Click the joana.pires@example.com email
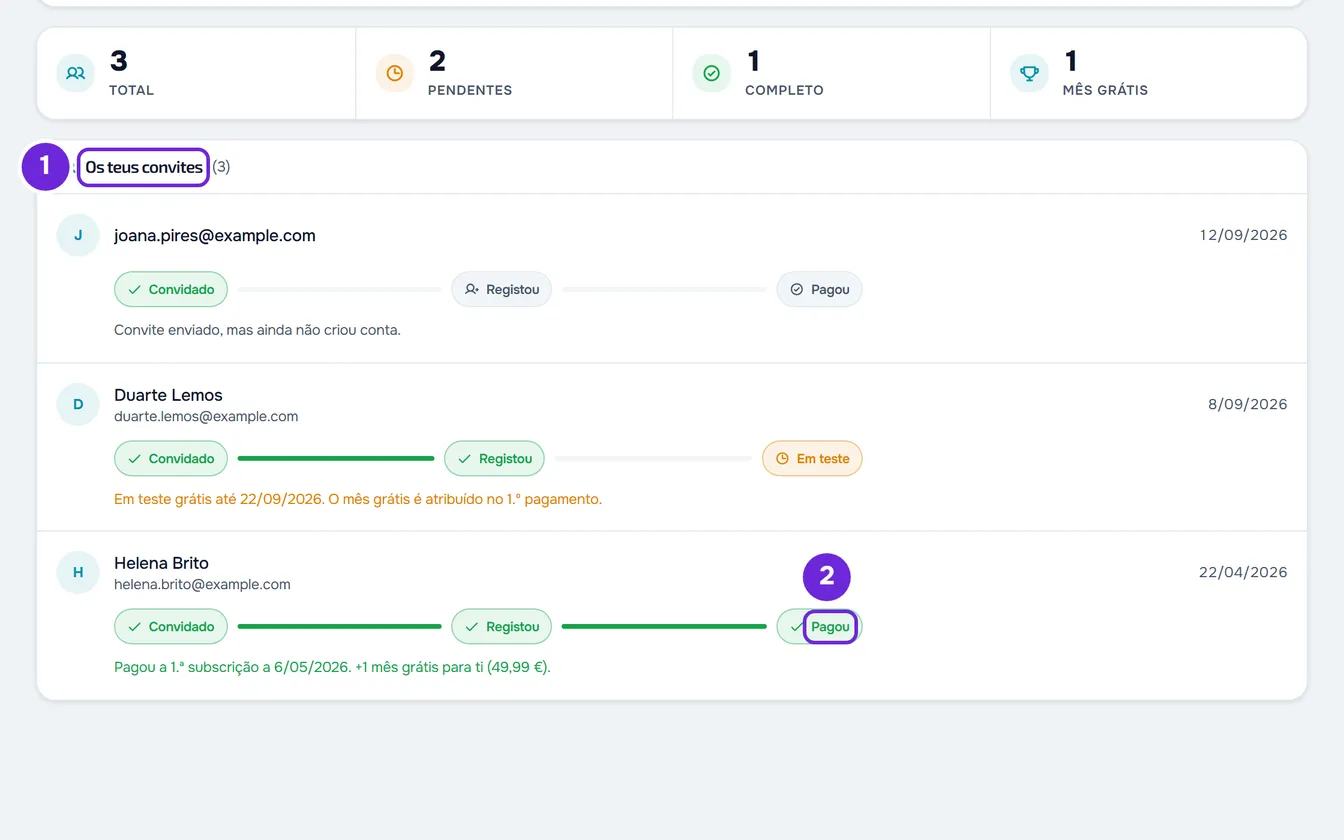 point(215,236)
